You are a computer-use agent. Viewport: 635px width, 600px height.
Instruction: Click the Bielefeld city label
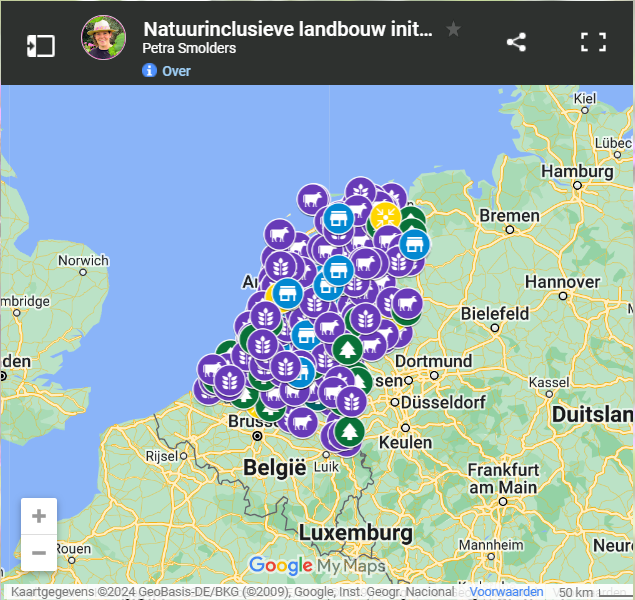pyautogui.click(x=495, y=314)
